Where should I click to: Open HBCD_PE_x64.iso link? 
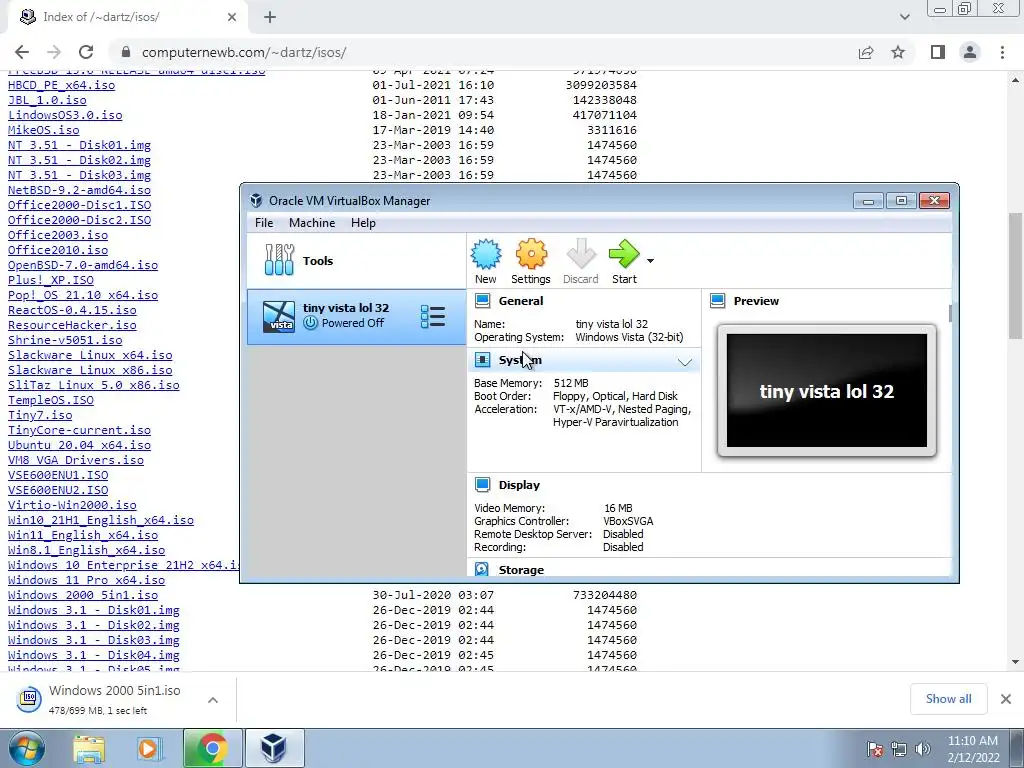click(61, 85)
